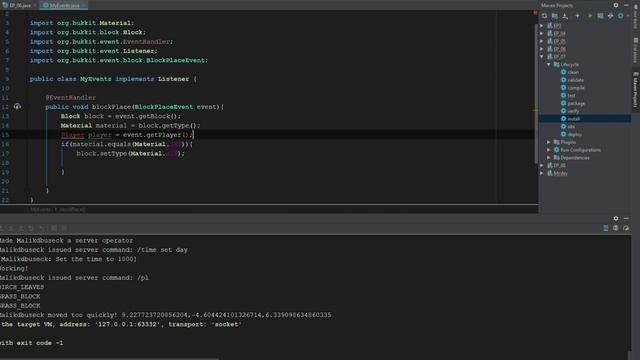Expand Run Configurations in Maven tree
Screen dimensions: 640x360
(x=549, y=150)
